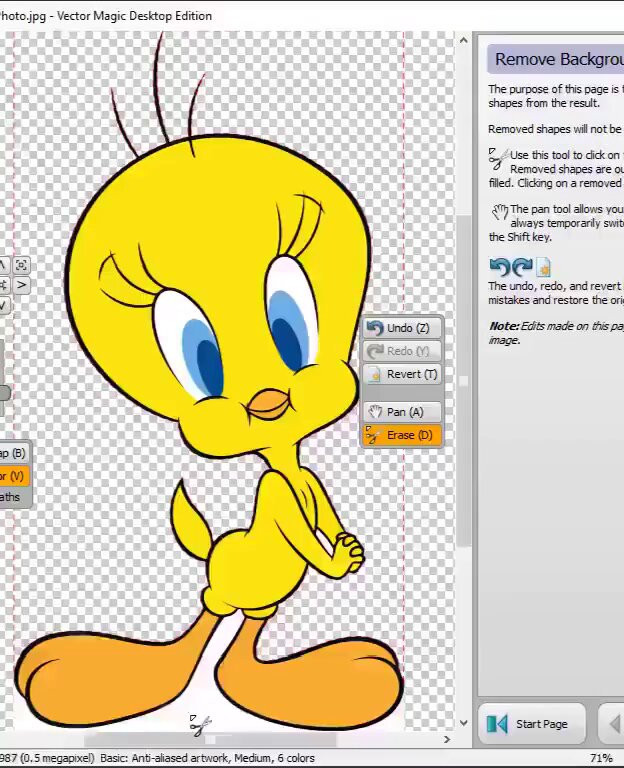This screenshot has height=768, width=624.
Task: Click the horizontal scrollbar right arrow
Action: pos(447,740)
